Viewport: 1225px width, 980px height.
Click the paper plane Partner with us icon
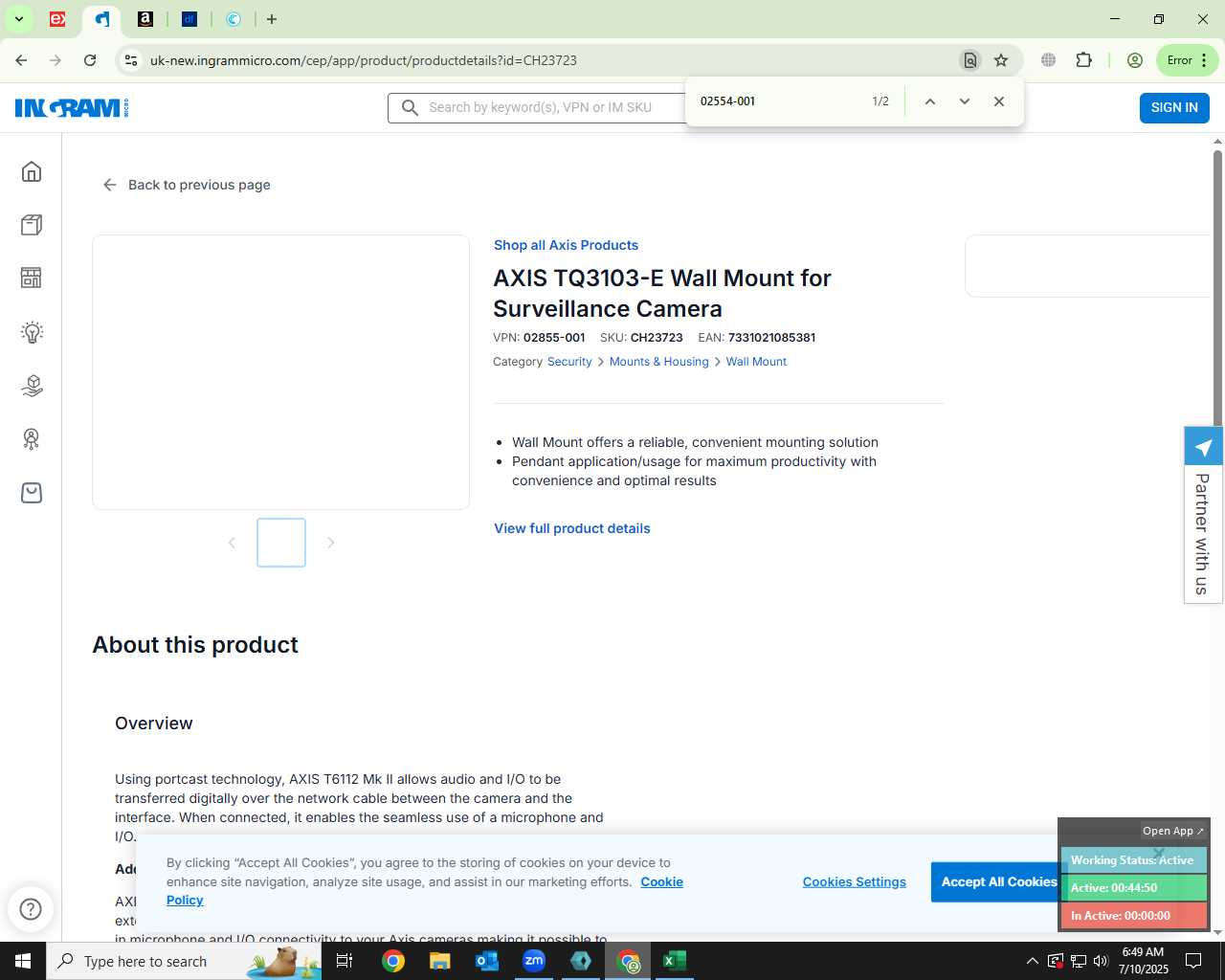[x=1203, y=447]
